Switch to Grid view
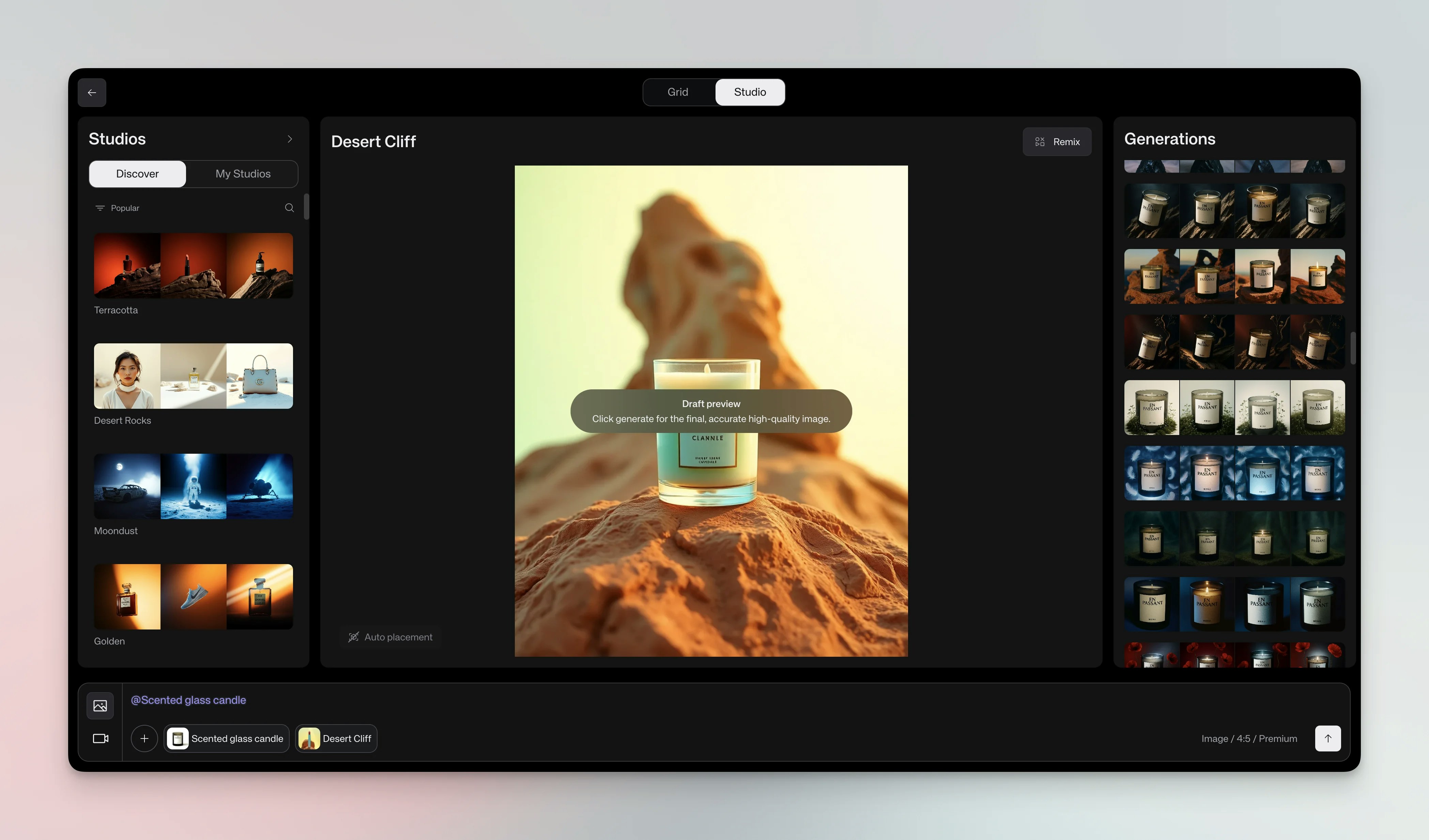Viewport: 1429px width, 840px height. click(678, 92)
